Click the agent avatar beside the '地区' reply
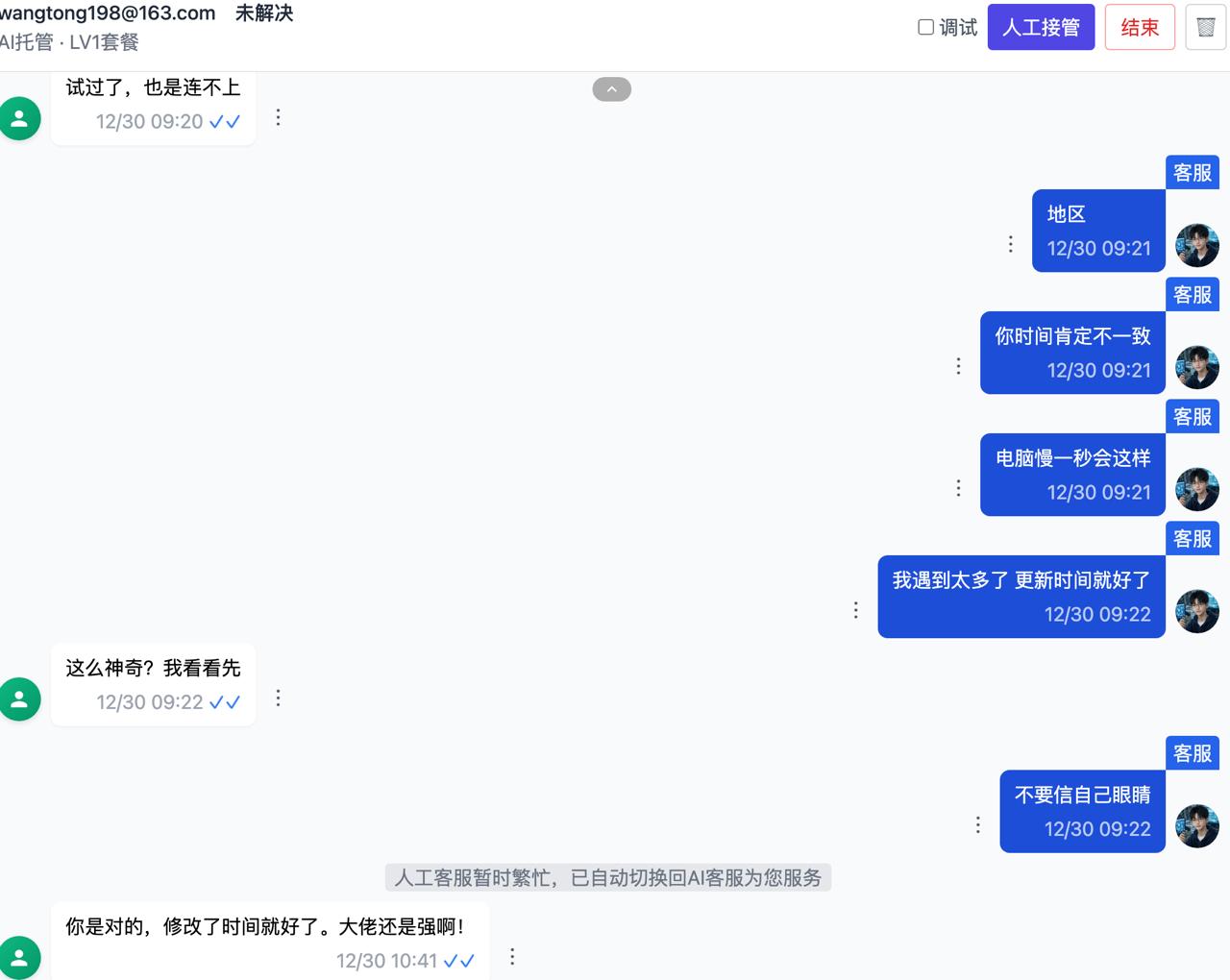 (1196, 245)
